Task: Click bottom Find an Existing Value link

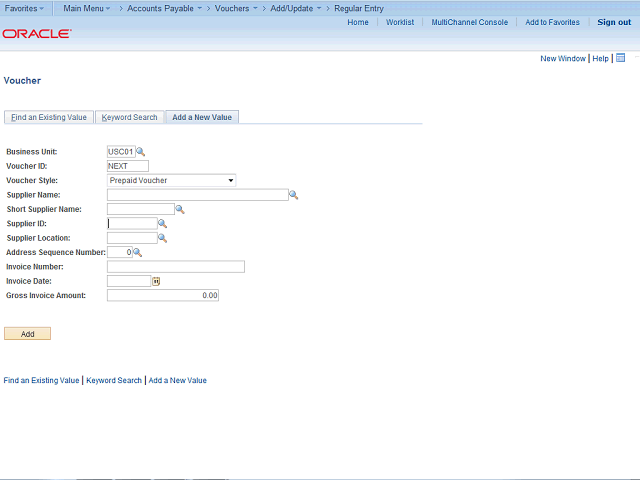Action: point(41,380)
